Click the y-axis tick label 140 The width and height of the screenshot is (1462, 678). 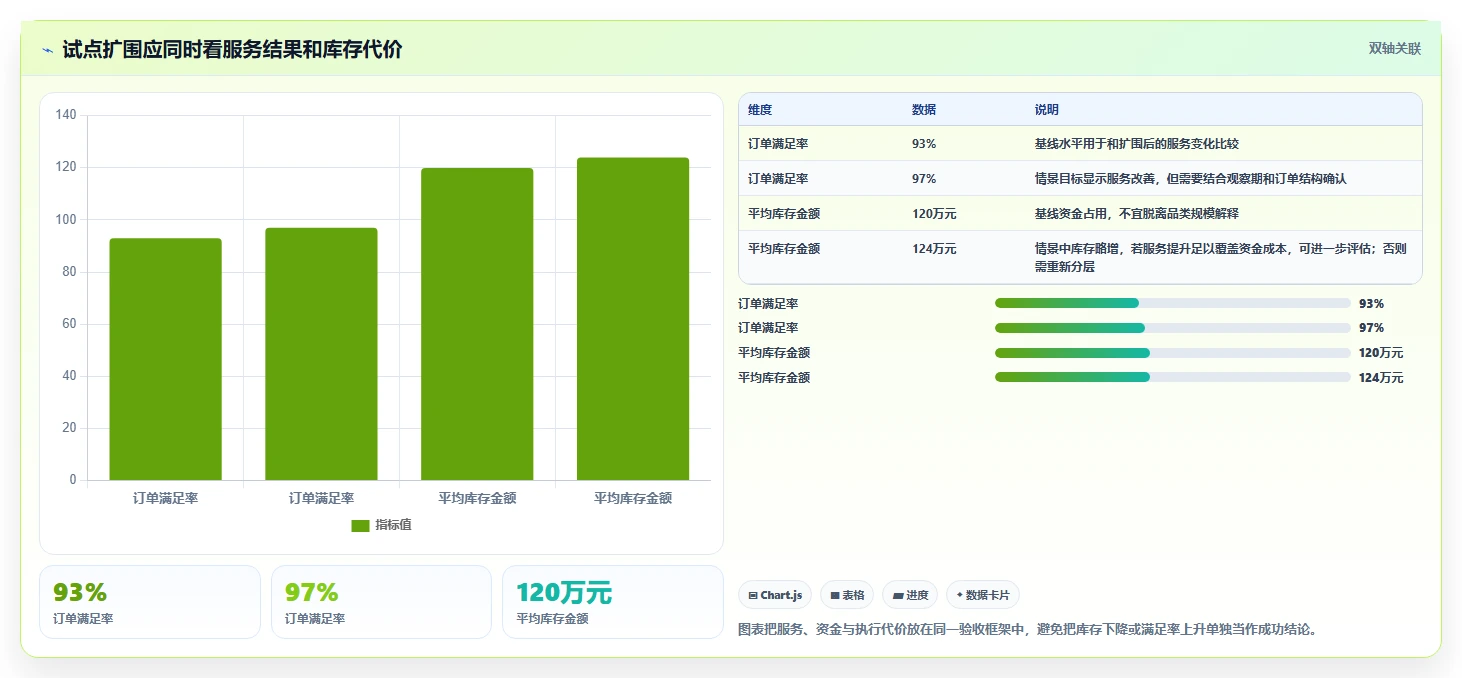(66, 116)
